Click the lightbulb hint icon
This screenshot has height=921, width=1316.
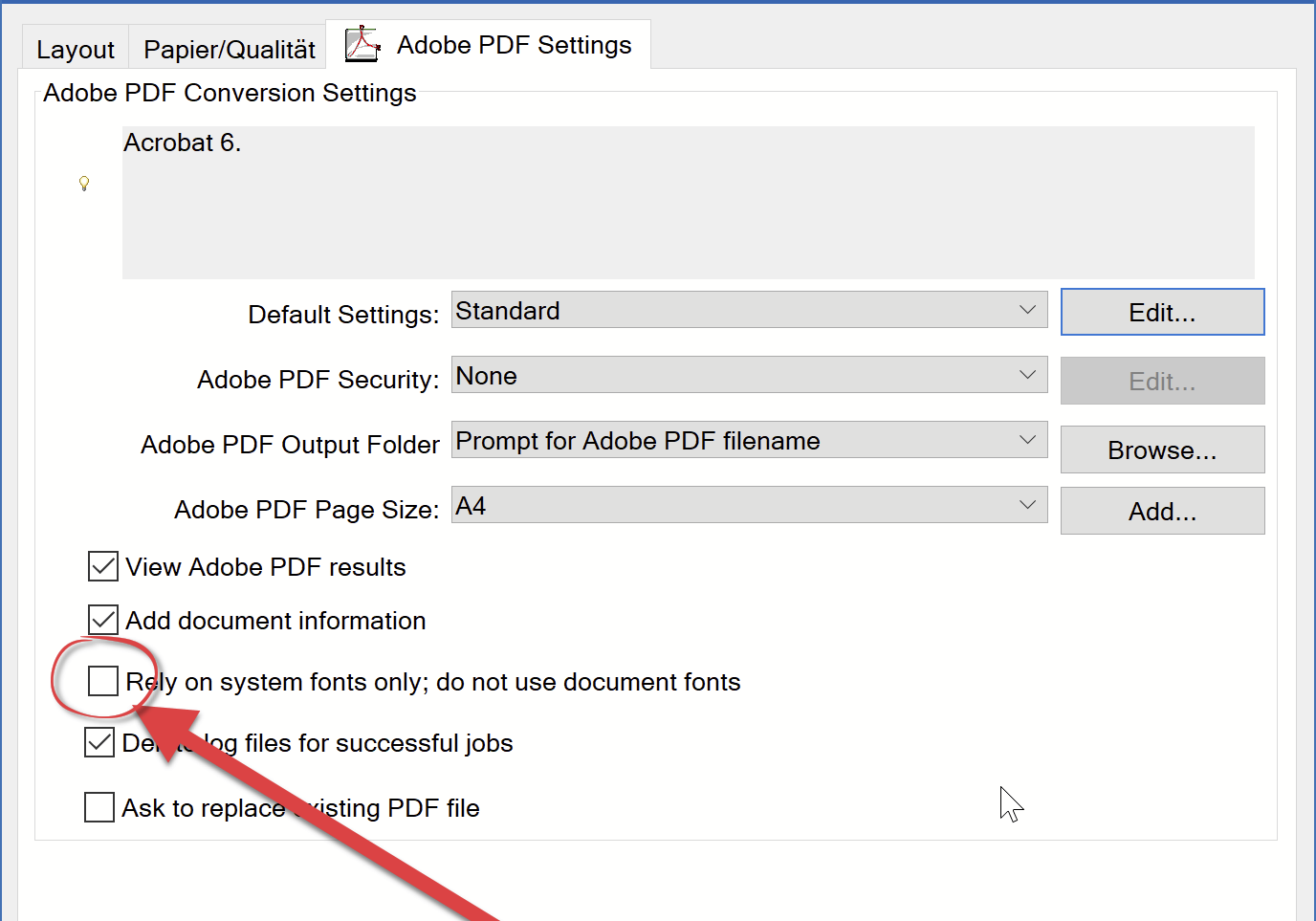[x=84, y=183]
